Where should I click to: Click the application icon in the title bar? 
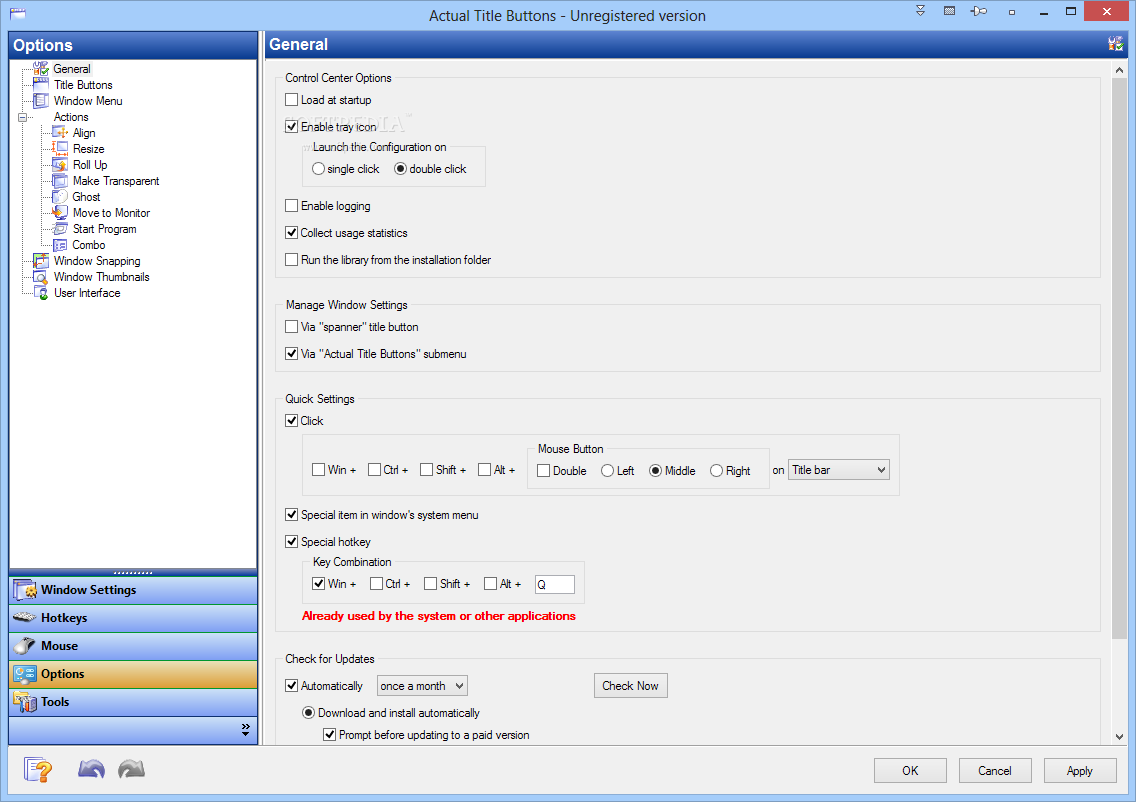pos(18,13)
